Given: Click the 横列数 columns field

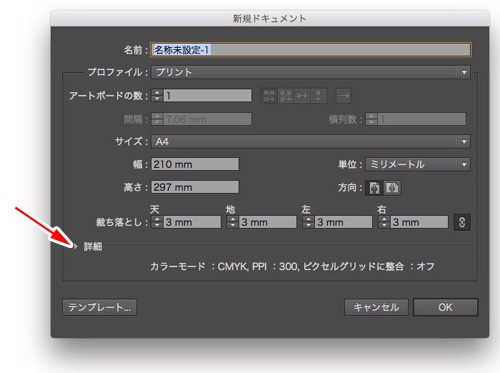Looking at the screenshot, I should tap(422, 119).
